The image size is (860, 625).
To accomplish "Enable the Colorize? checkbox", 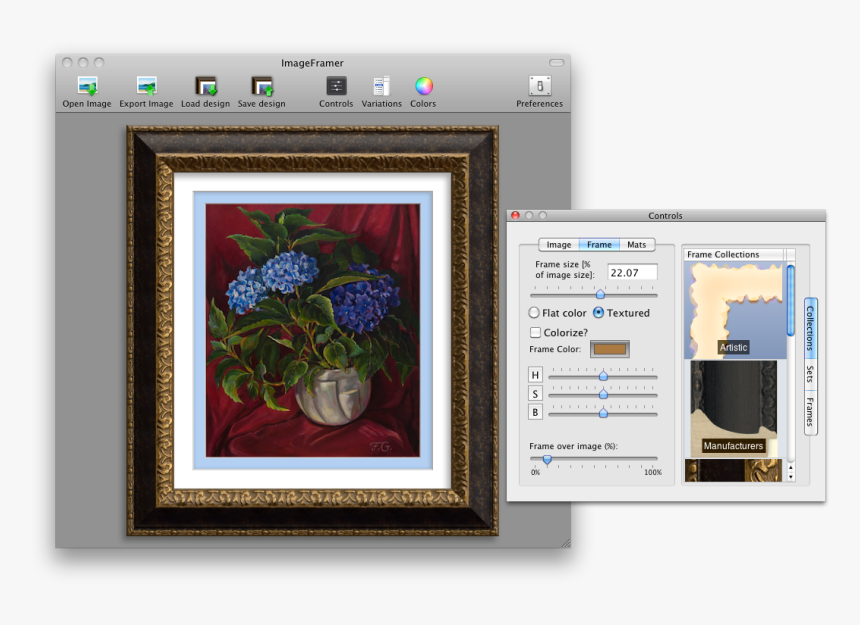I will pos(535,332).
